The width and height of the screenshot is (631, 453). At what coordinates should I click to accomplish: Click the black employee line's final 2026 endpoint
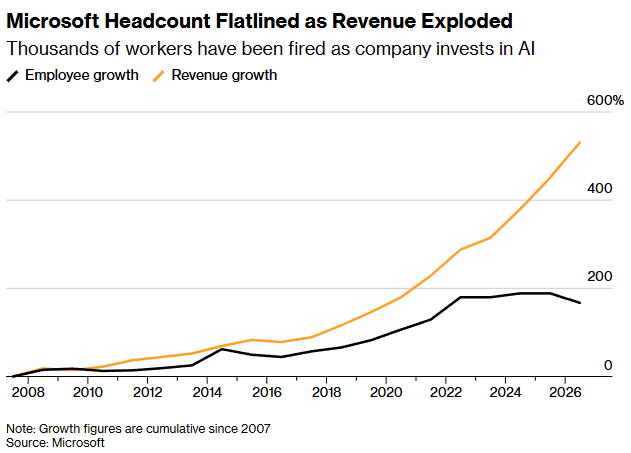click(580, 303)
